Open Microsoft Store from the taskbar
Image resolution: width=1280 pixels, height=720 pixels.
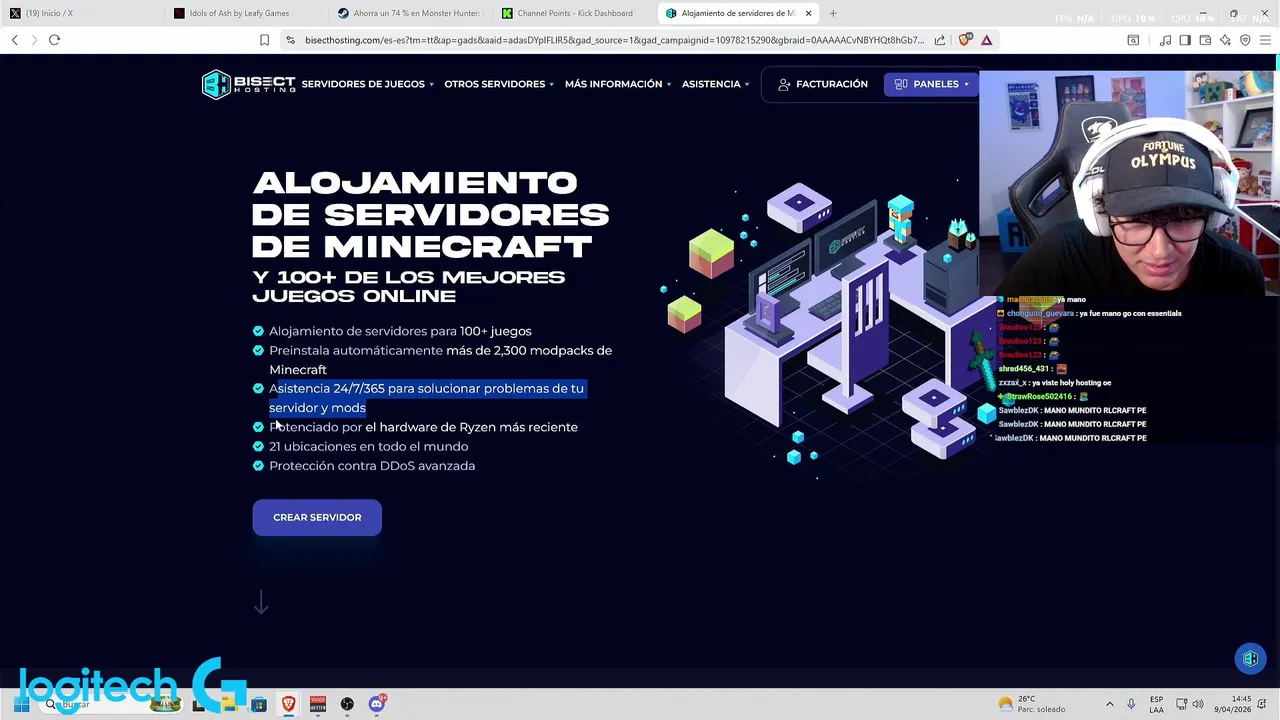coord(259,704)
